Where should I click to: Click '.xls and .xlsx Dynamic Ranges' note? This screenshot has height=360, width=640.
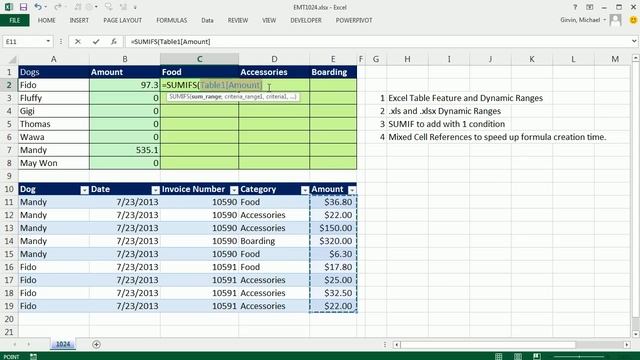[444, 111]
